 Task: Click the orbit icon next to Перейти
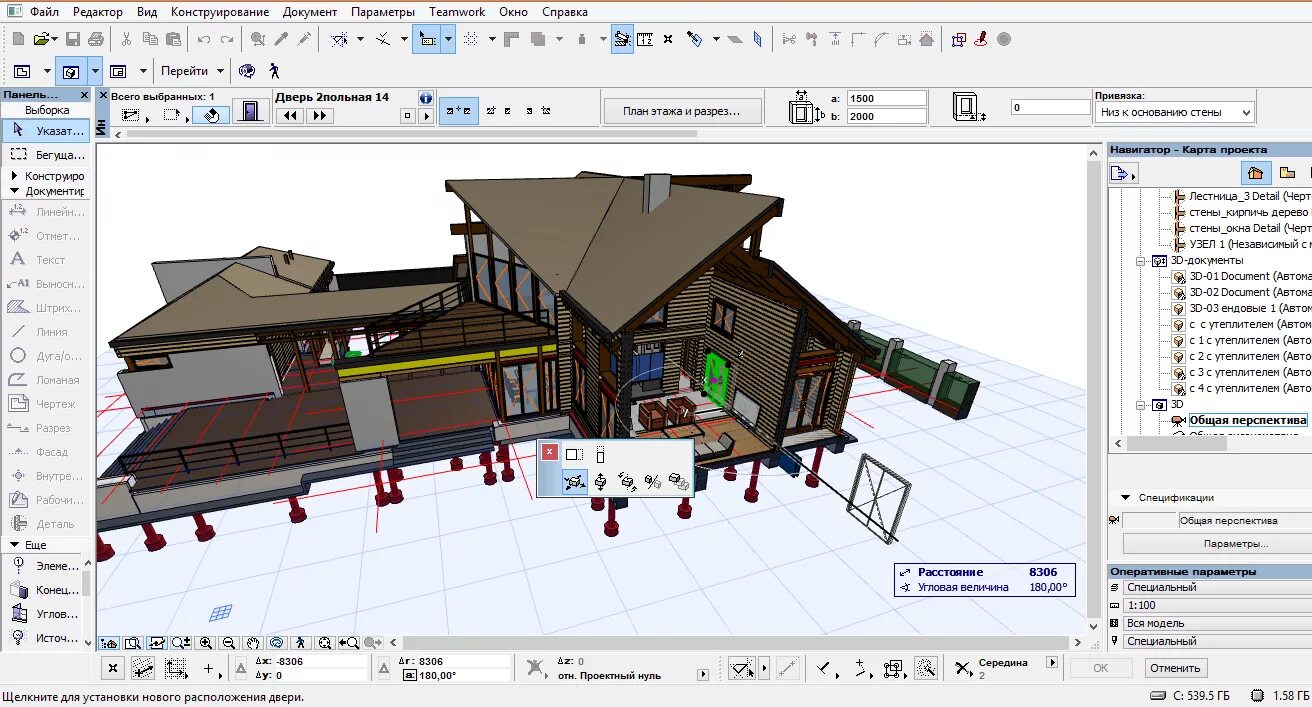tap(247, 71)
